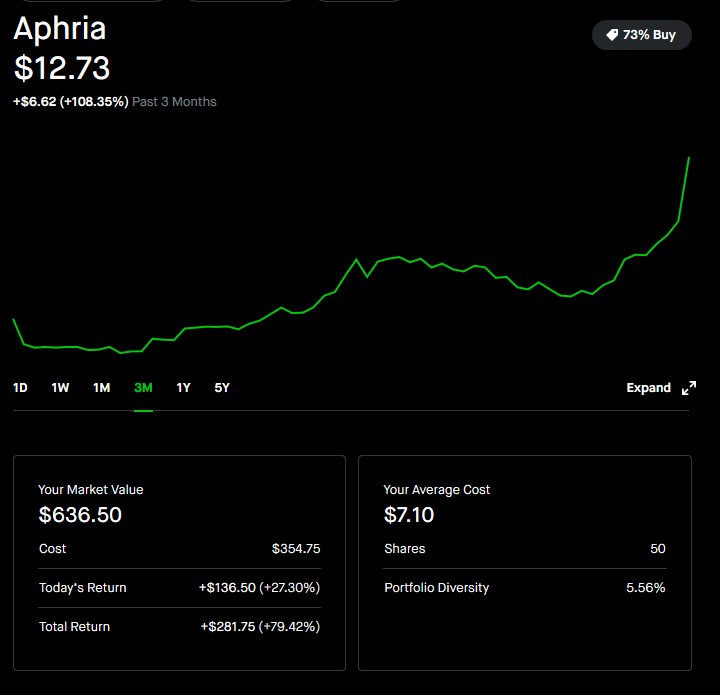720x695 pixels.
Task: Switch chart to 1D range
Action: (x=20, y=388)
